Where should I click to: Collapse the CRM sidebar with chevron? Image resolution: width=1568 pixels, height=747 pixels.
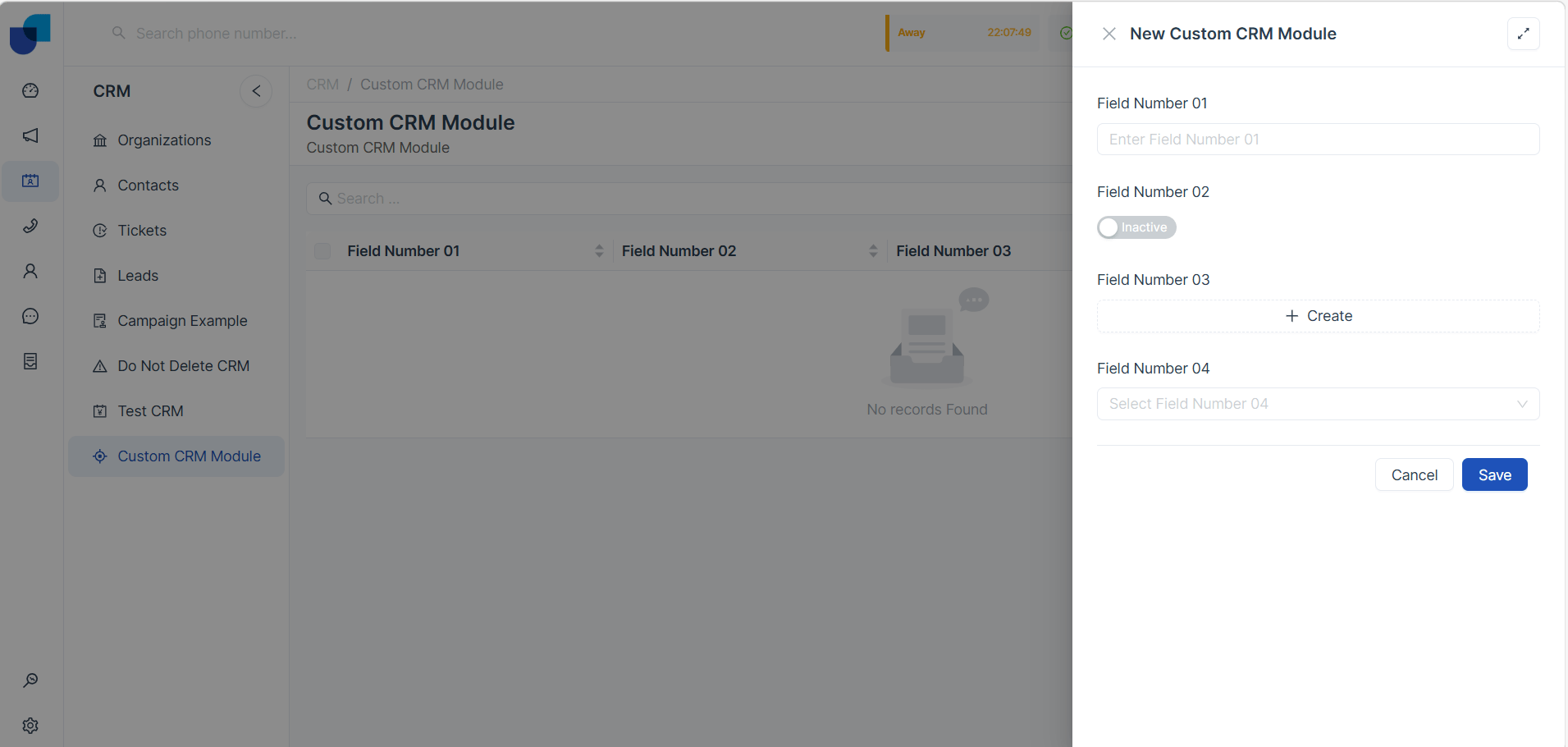point(256,91)
